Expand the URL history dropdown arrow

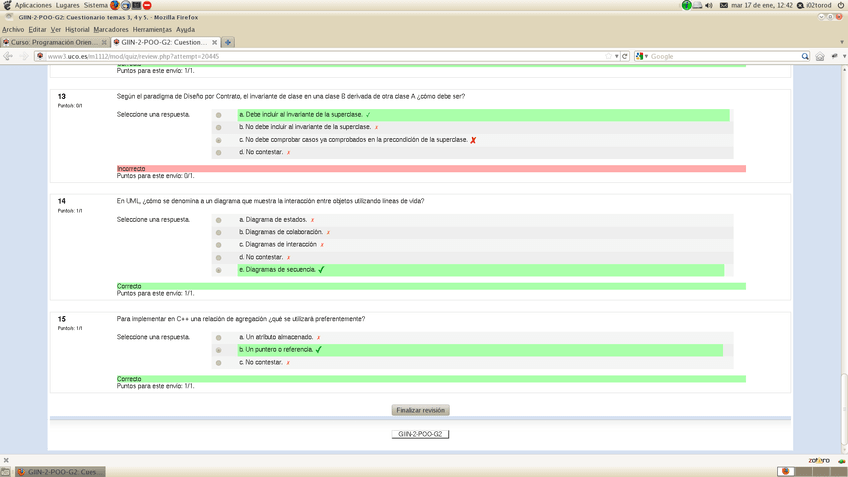coord(616,56)
